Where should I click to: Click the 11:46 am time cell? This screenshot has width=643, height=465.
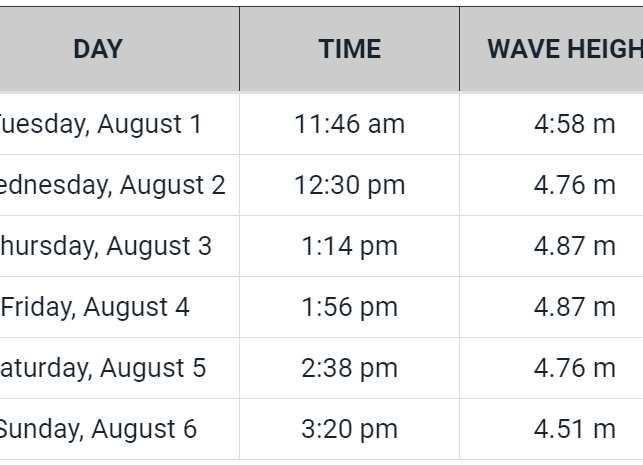pyautogui.click(x=349, y=124)
